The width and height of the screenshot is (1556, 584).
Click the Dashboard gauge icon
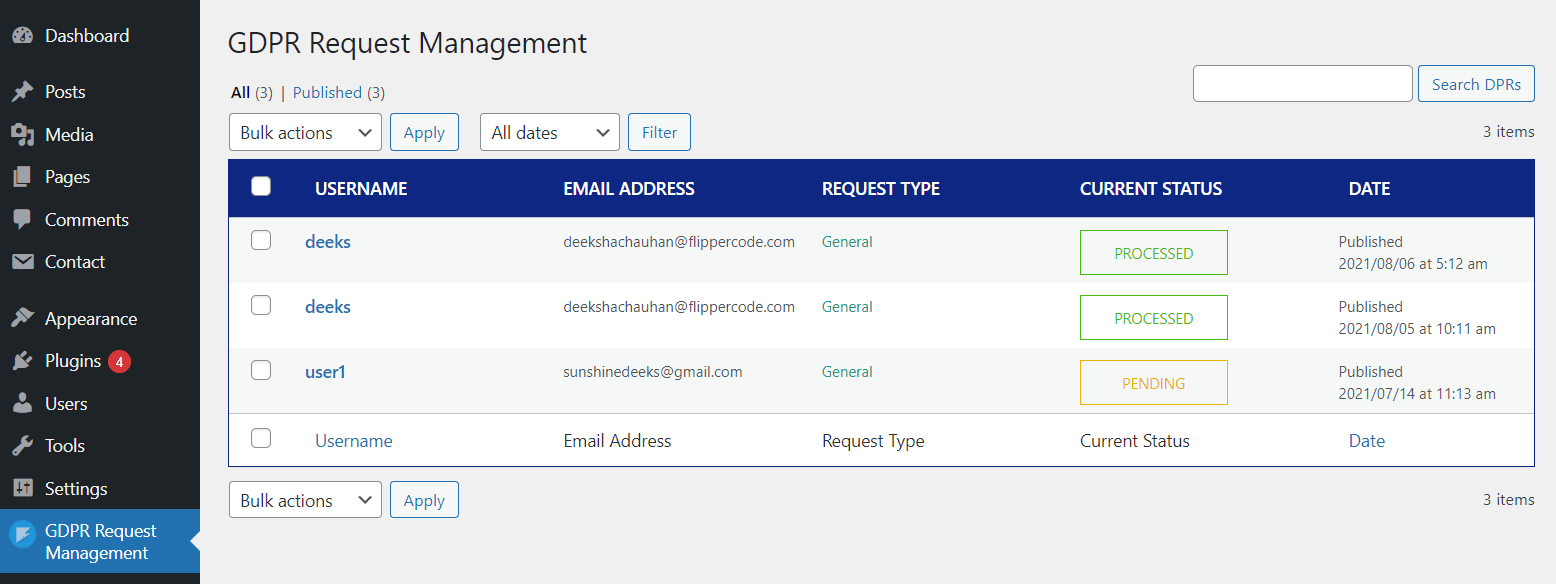(x=25, y=35)
